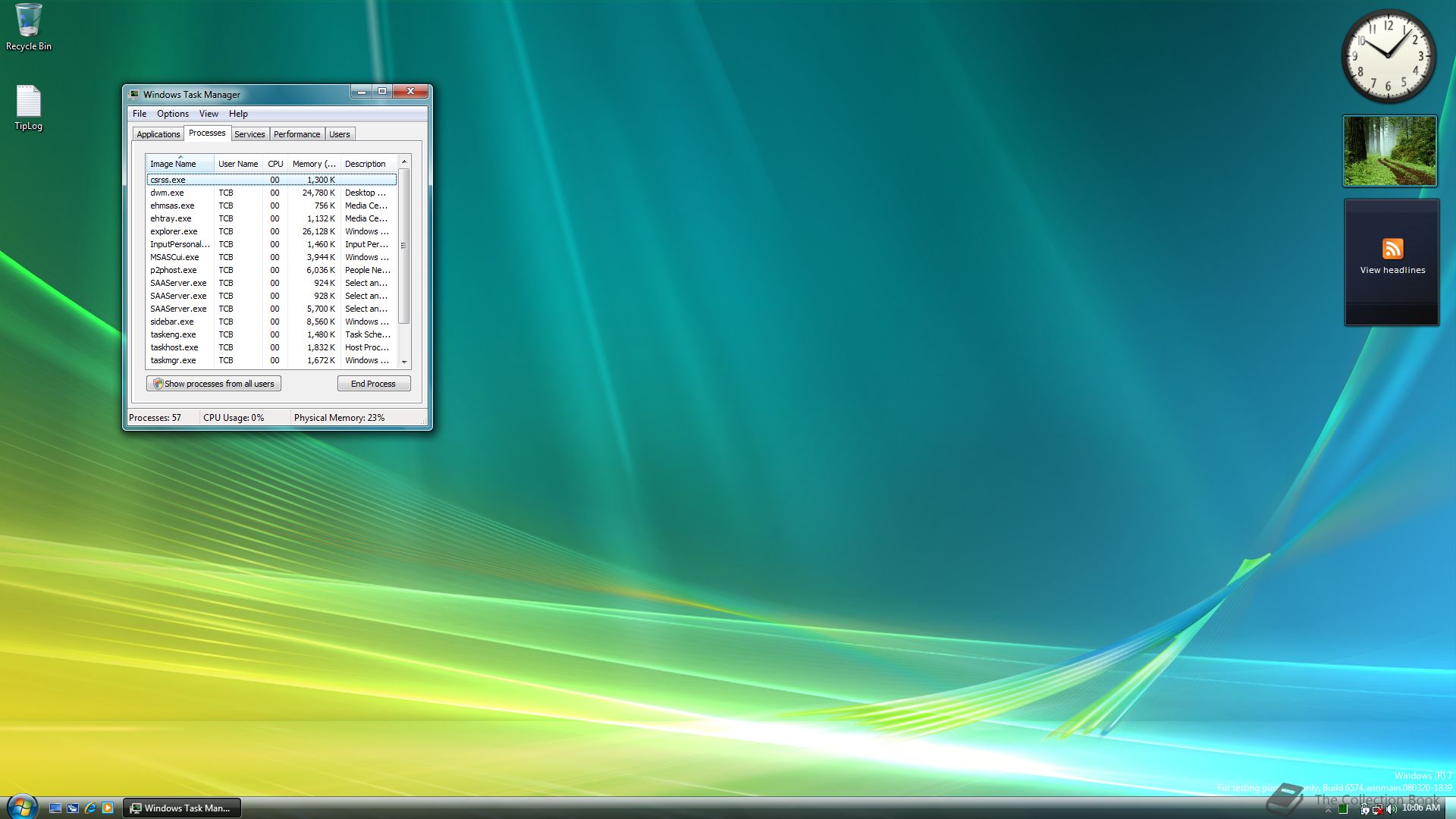Launch Windows Media Player from quick launch
This screenshot has height=819, width=1456.
click(x=108, y=808)
